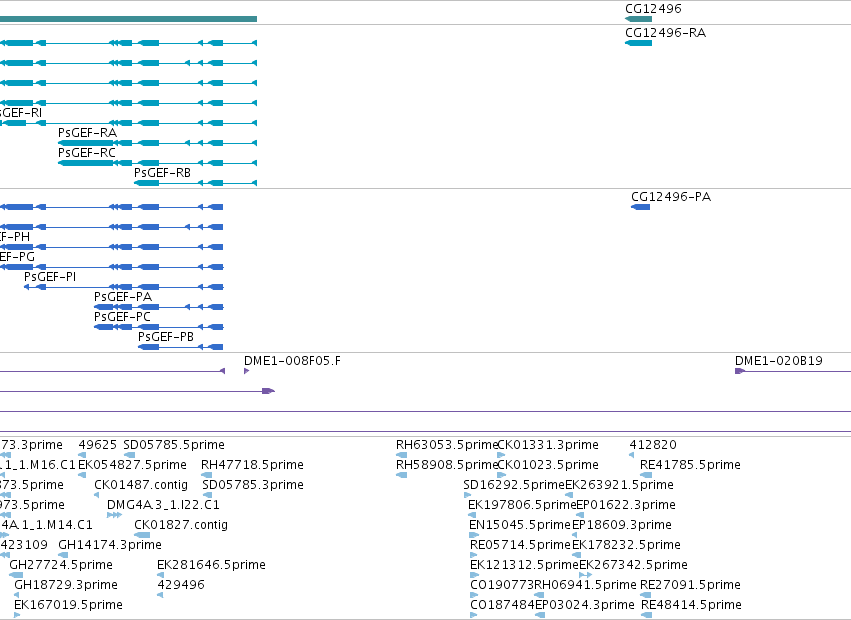Viewport: 851px width, 620px height.
Task: Open the EP01622.3prime EST label
Action: pos(626,504)
